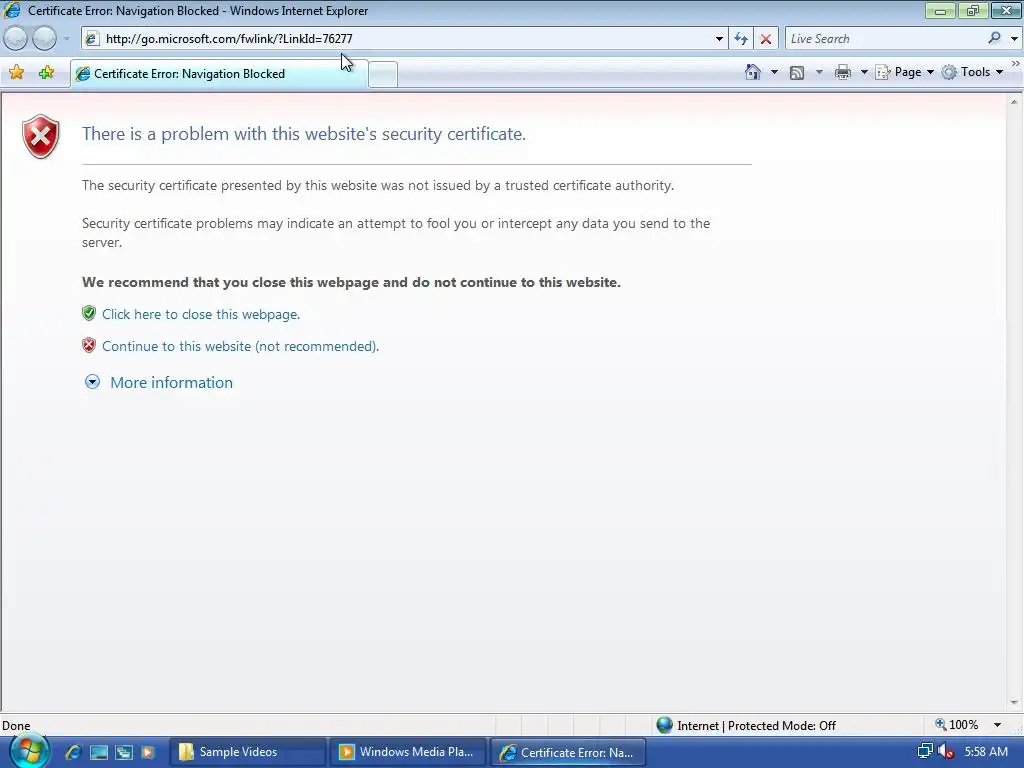Click the red security shield warning icon
The height and width of the screenshot is (768, 1024).
coord(40,136)
